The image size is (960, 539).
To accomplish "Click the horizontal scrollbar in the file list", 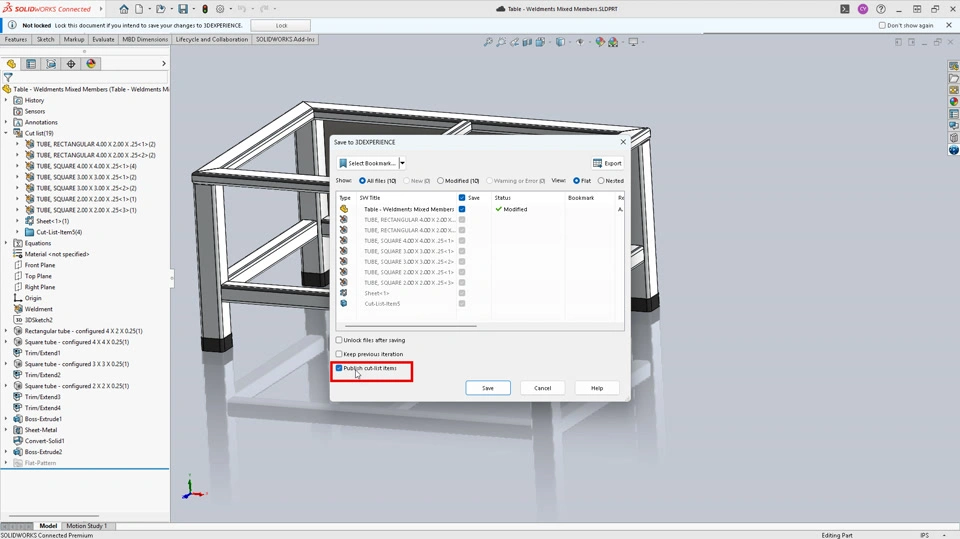I will click(410, 326).
